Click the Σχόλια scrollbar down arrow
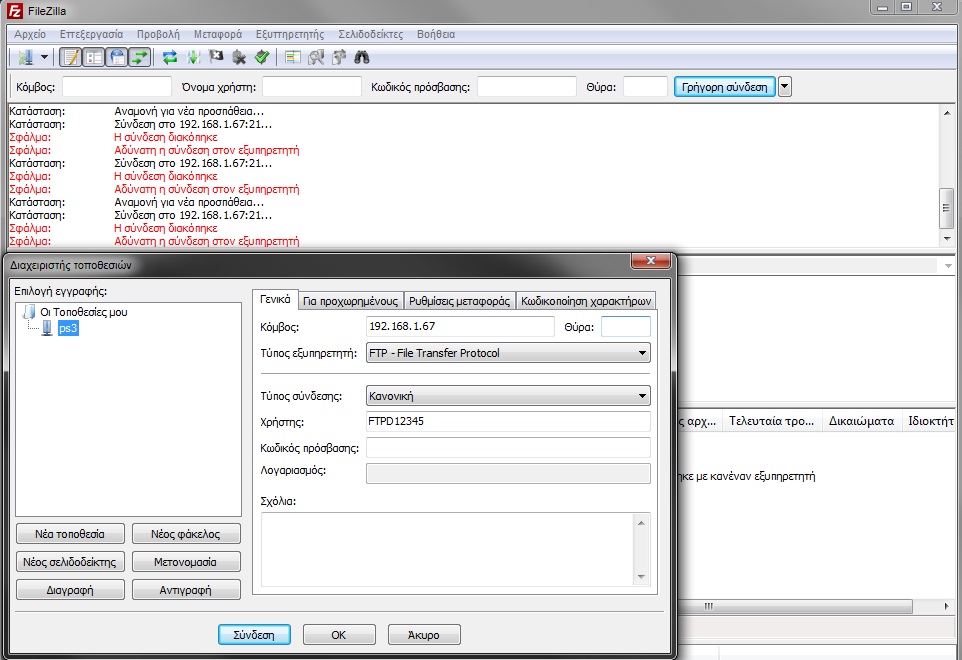The width and height of the screenshot is (962, 660). coord(642,577)
